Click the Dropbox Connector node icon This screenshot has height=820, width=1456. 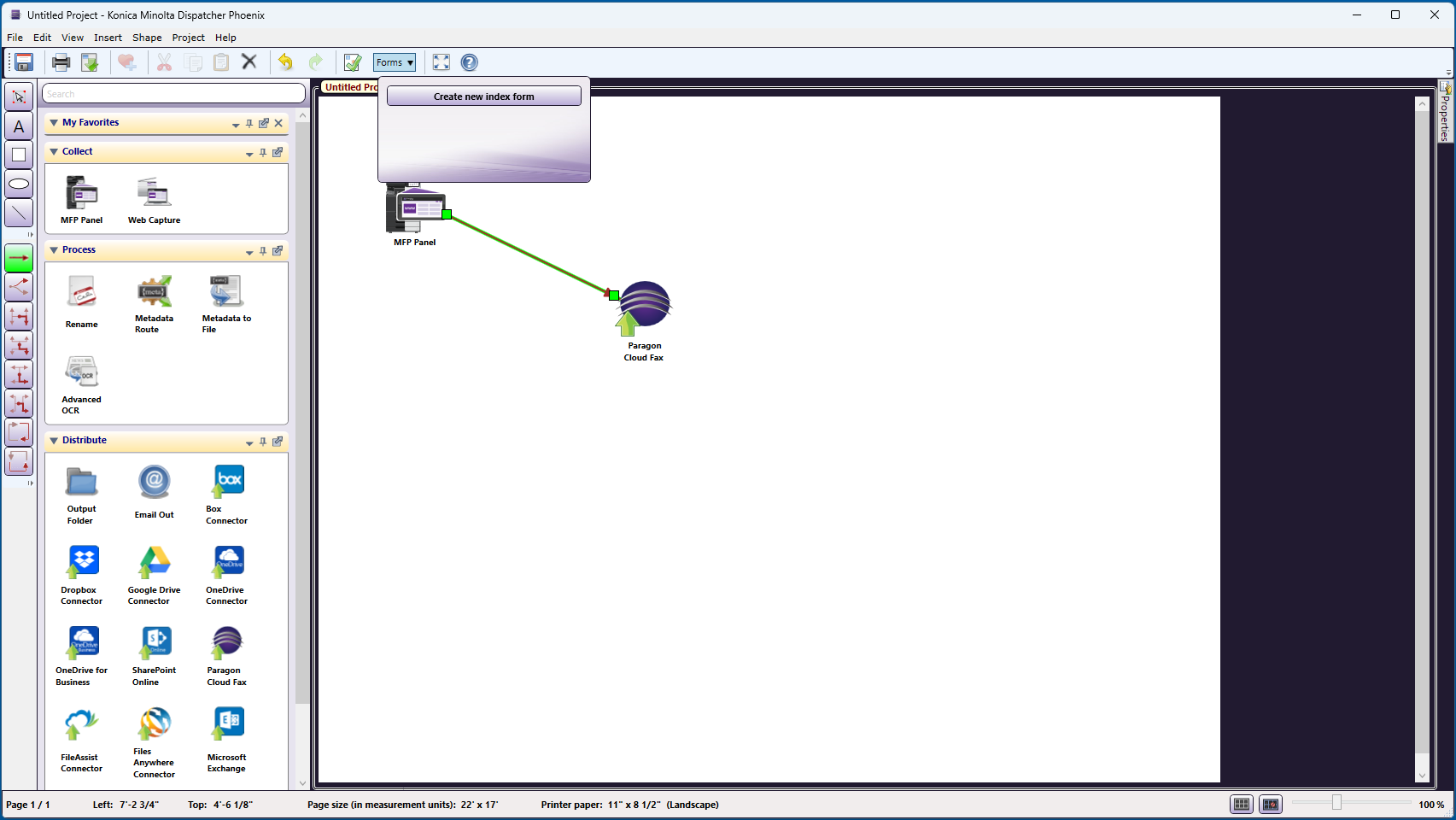pyautogui.click(x=82, y=562)
